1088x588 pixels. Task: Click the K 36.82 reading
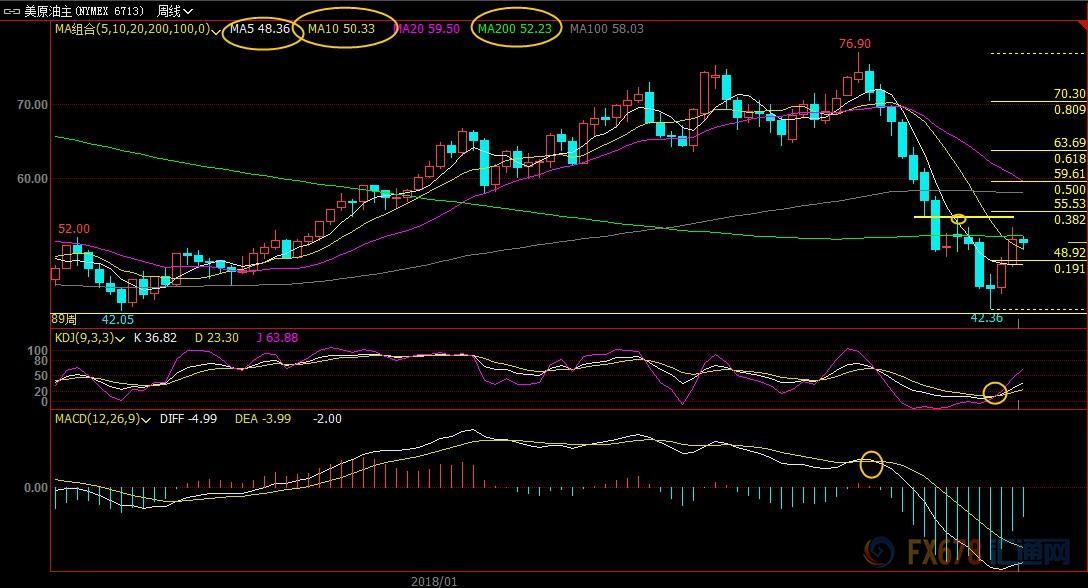point(155,338)
